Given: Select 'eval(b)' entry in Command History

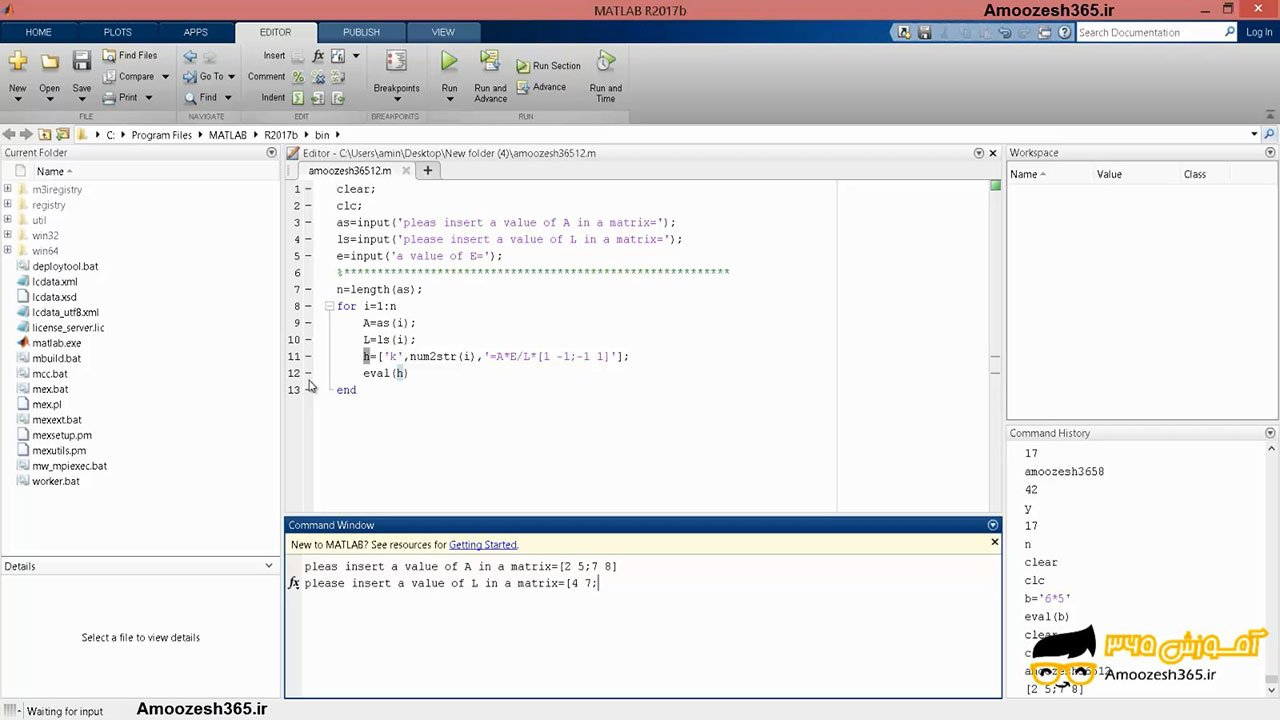Looking at the screenshot, I should pyautogui.click(x=1046, y=617).
